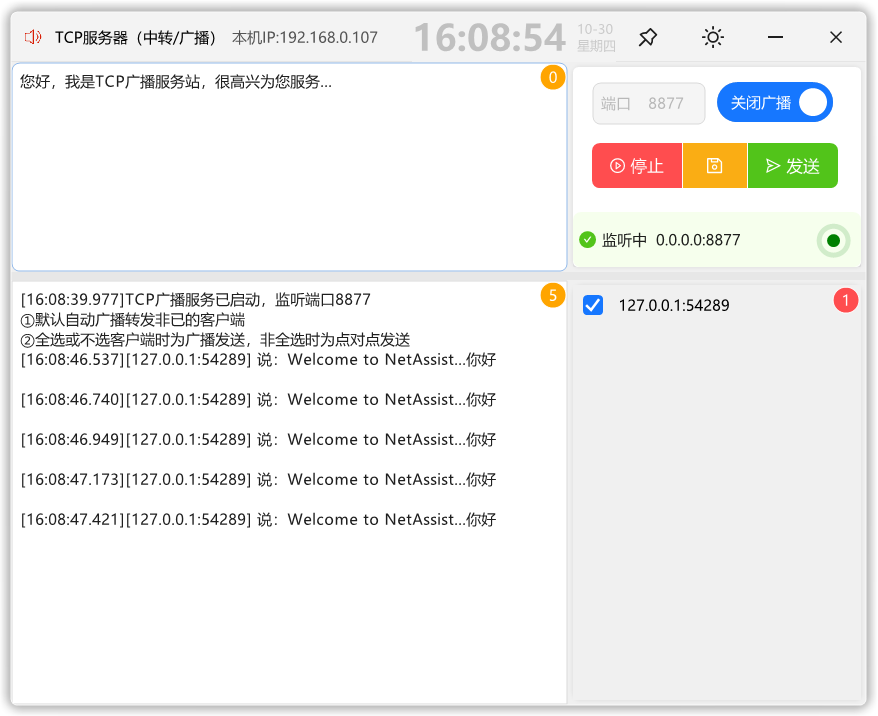Click the orange log counter badge 5
This screenshot has height=716, width=878.
[x=552, y=296]
